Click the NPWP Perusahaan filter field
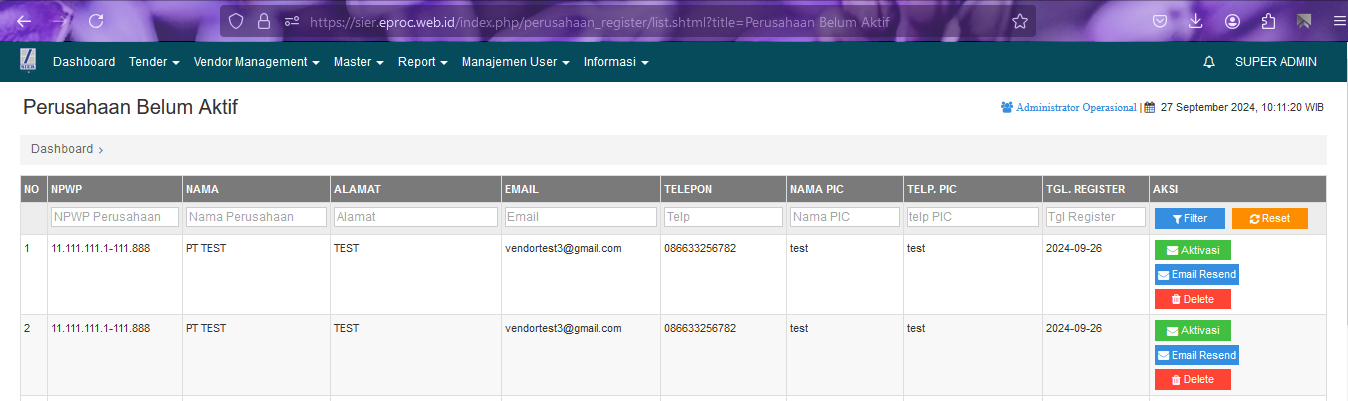1348x401 pixels. pyautogui.click(x=114, y=217)
